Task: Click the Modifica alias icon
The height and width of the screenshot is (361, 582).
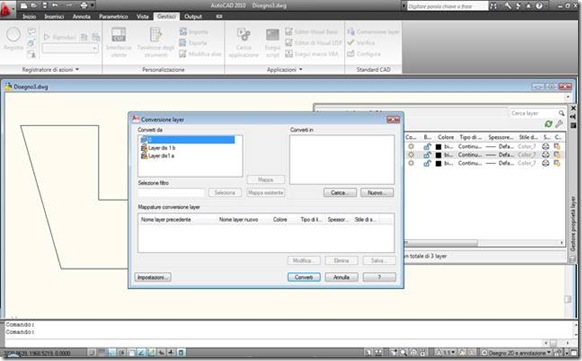Action: (183, 54)
